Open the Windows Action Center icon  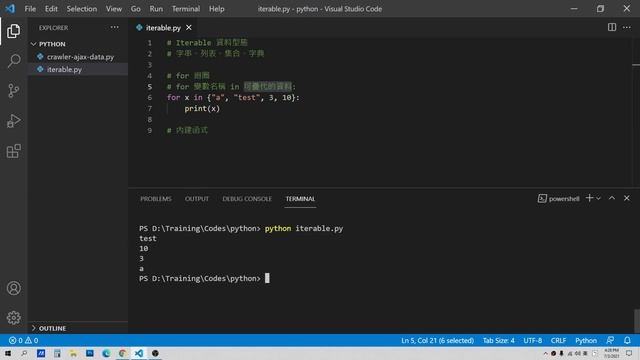pos(629,353)
